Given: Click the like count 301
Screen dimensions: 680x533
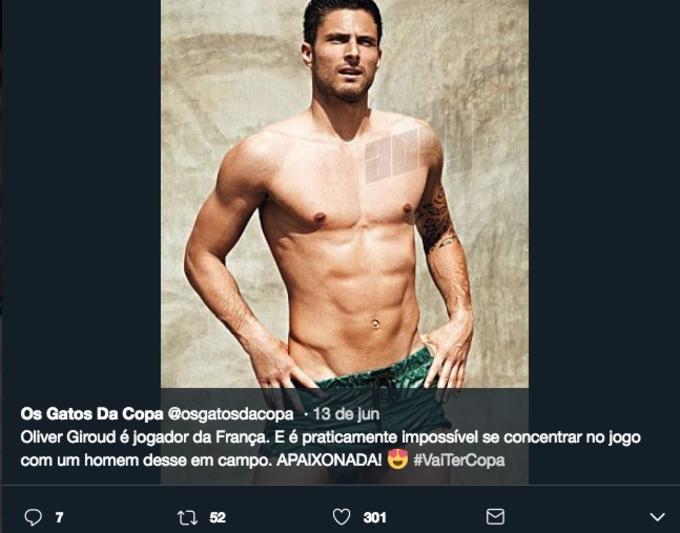Looking at the screenshot, I should (x=375, y=517).
